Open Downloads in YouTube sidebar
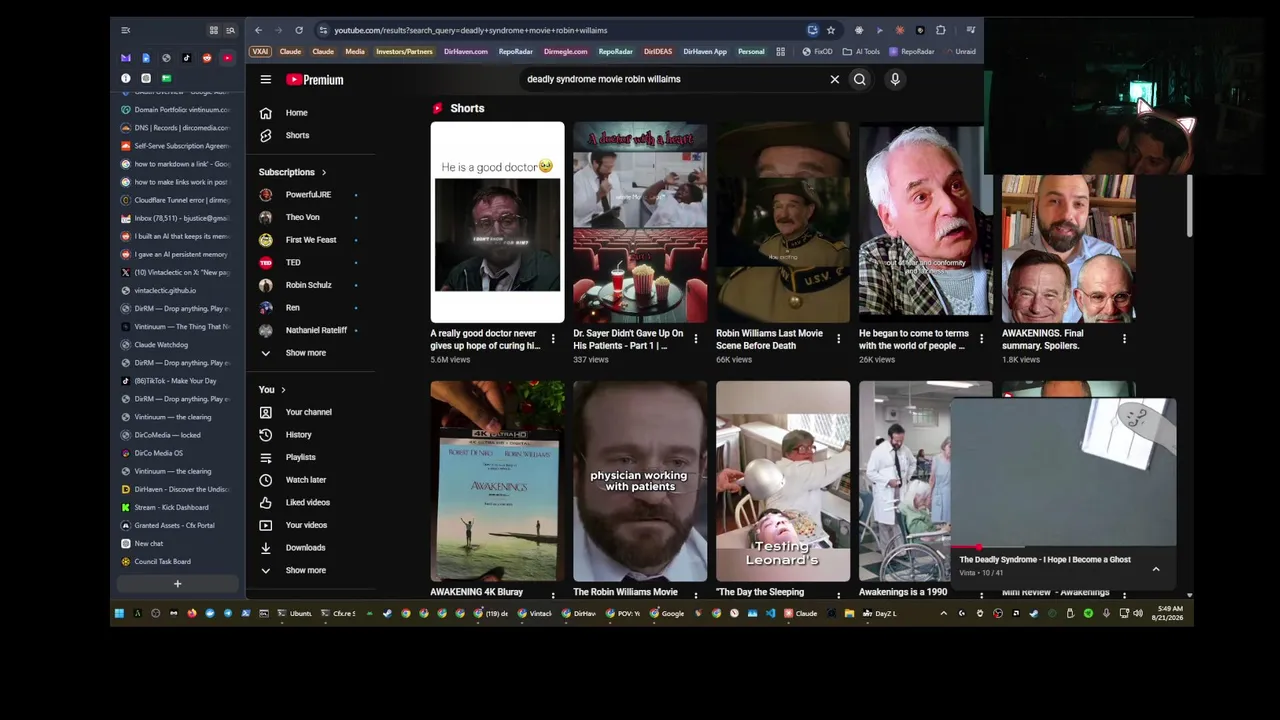 click(305, 548)
